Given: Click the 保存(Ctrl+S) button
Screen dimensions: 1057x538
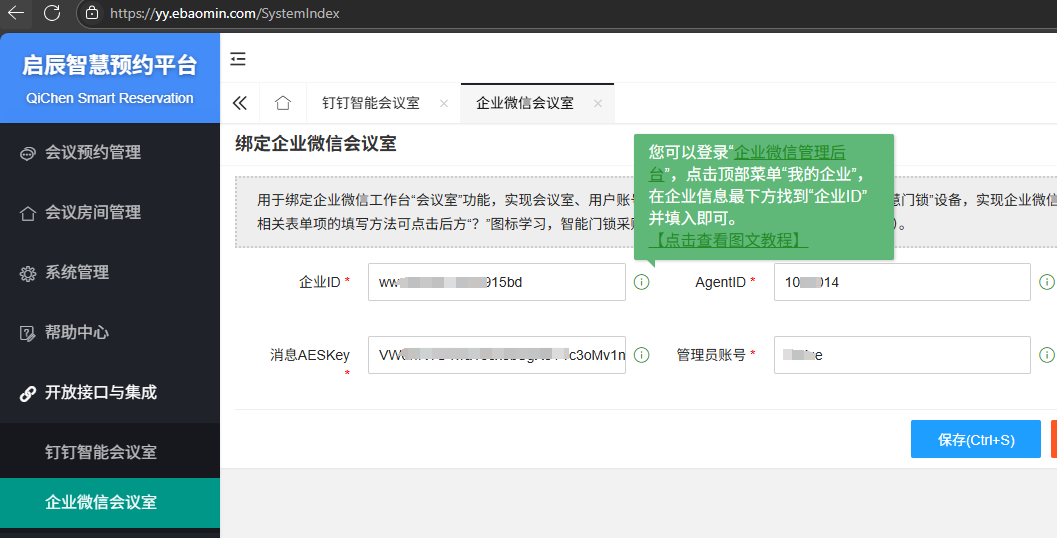Looking at the screenshot, I should [975, 439].
